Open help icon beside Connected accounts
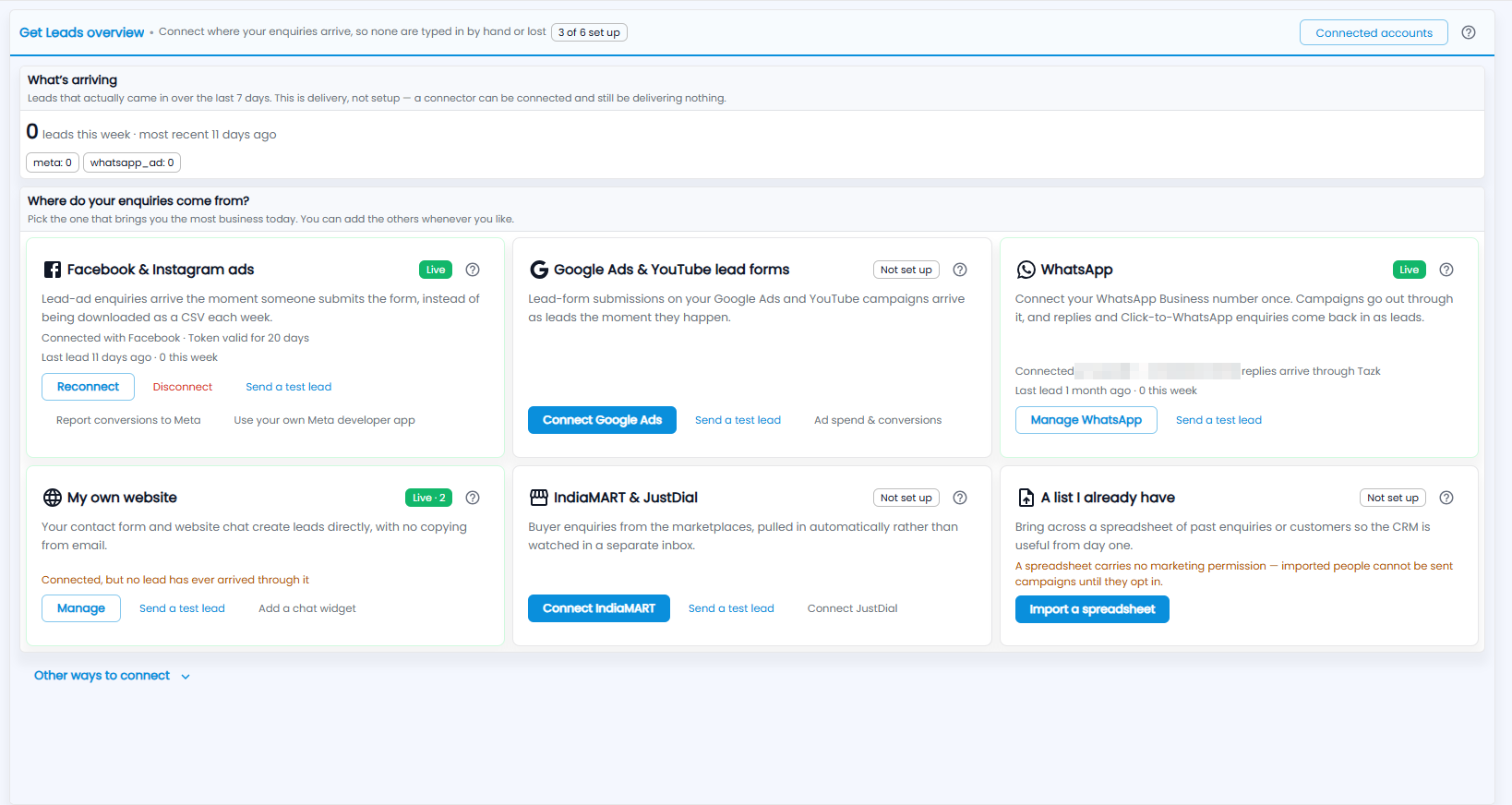The width and height of the screenshot is (1512, 805). click(1469, 32)
